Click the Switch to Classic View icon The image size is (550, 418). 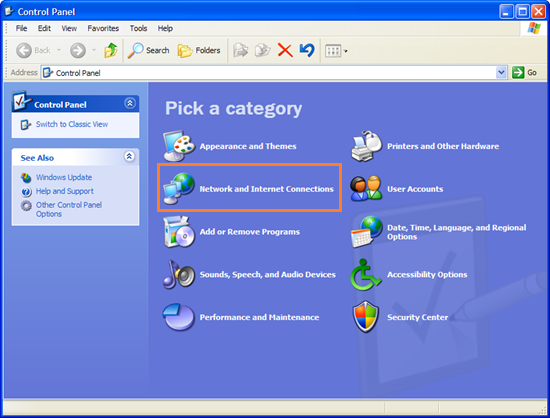[25, 124]
